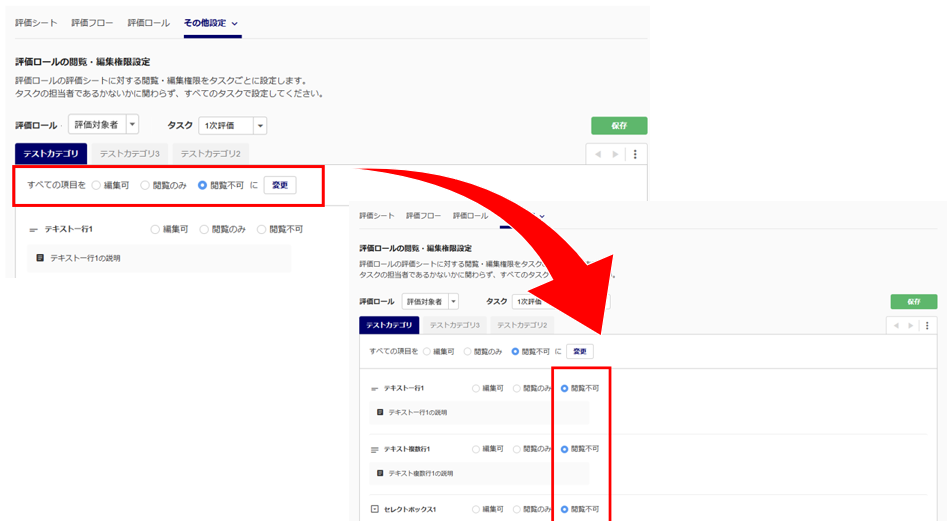Image resolution: width=947 pixels, height=527 pixels.
Task: Open 評価フロー in the upper screenshot navigation
Action: click(x=92, y=22)
